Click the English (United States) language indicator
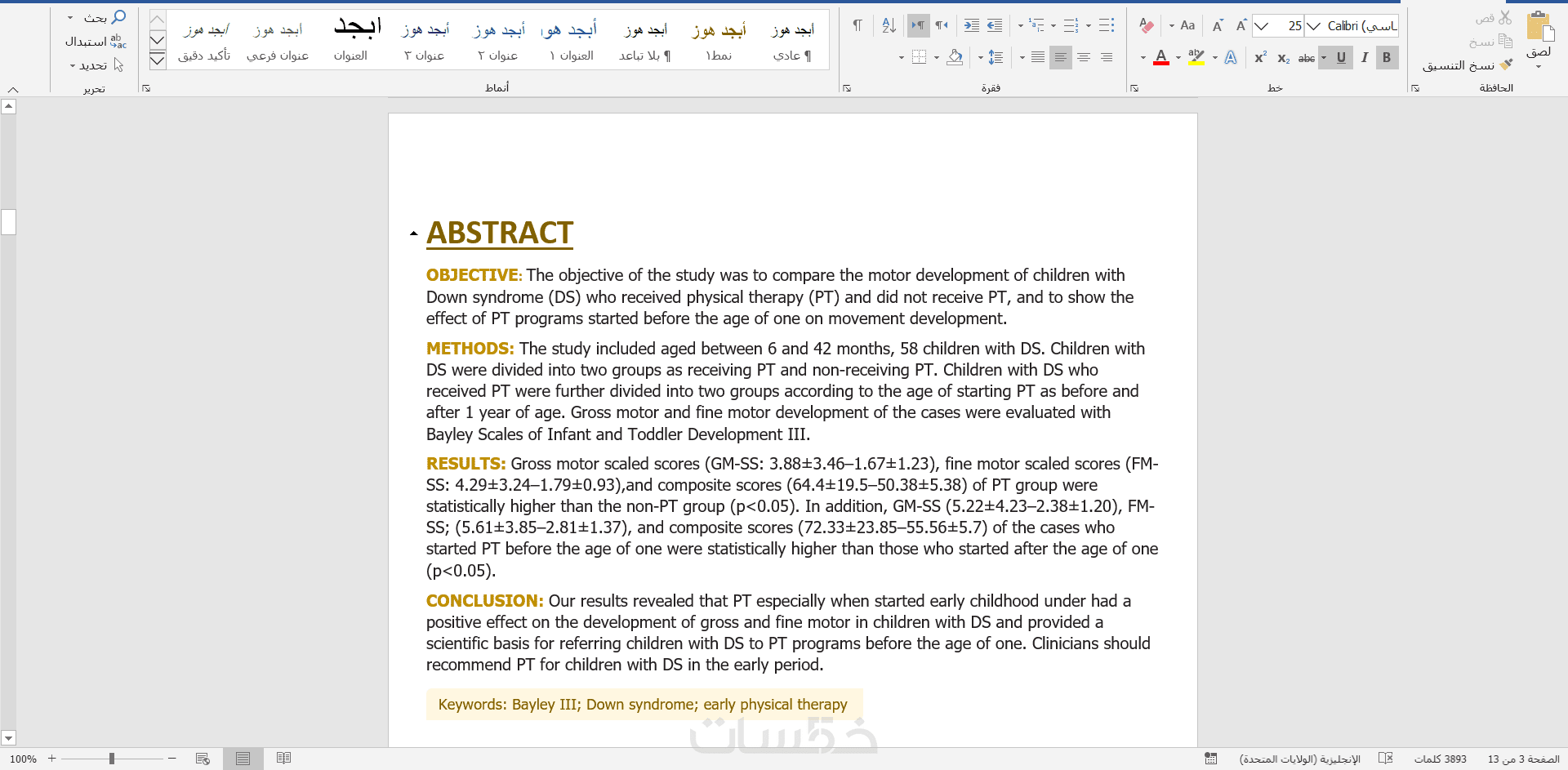Image resolution: width=1568 pixels, height=770 pixels. click(1300, 759)
